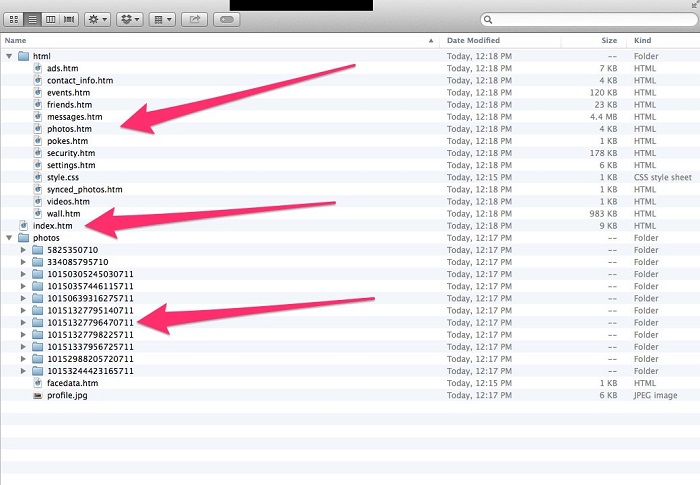Select index.htm file icon

pyautogui.click(x=24, y=225)
